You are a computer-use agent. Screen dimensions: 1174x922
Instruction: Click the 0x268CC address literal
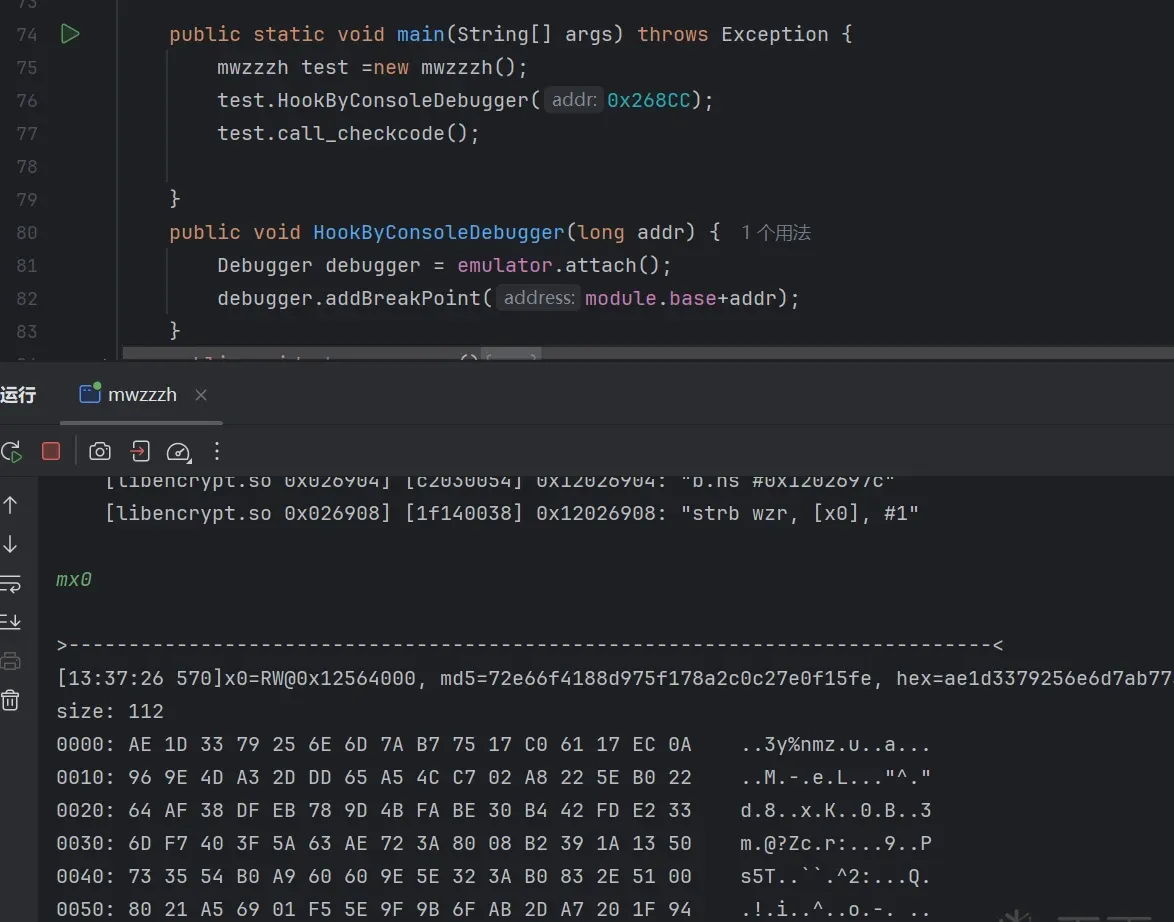pyautogui.click(x=648, y=100)
